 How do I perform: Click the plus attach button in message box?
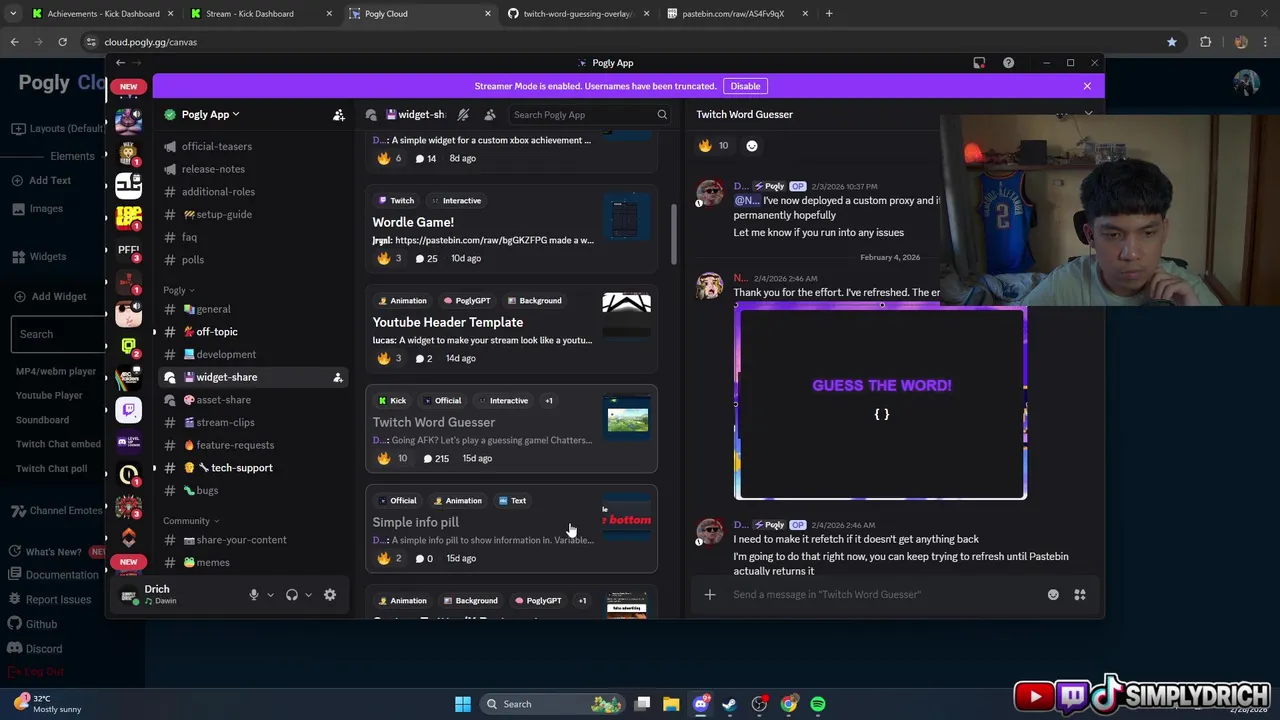pos(710,595)
